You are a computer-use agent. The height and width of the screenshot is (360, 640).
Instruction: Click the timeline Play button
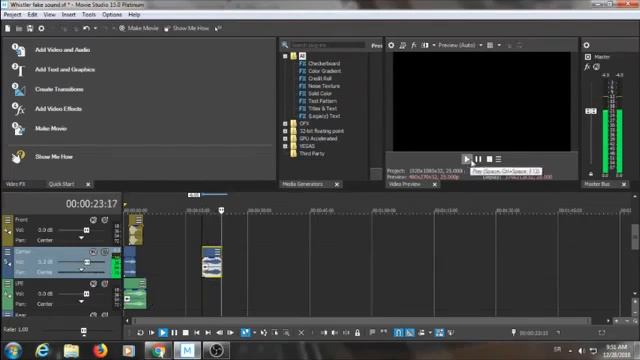[x=163, y=333]
